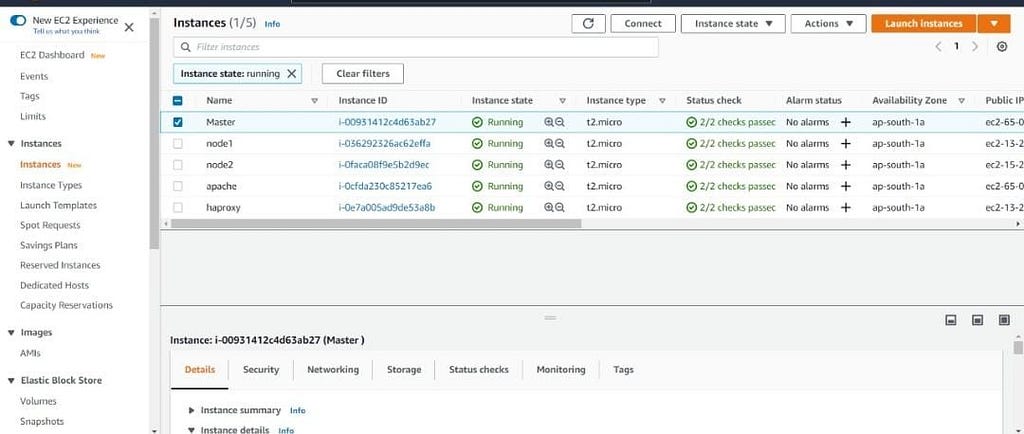Viewport: 1024px width, 434px height.
Task: Collapse the Instance details section
Action: (x=191, y=430)
